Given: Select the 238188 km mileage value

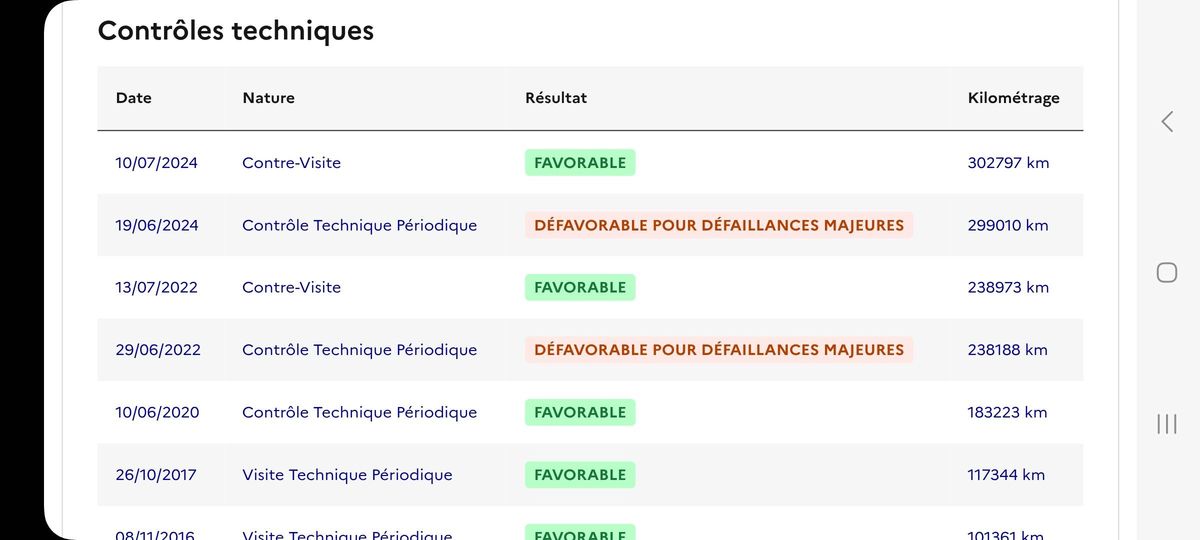Looking at the screenshot, I should pos(1008,350).
